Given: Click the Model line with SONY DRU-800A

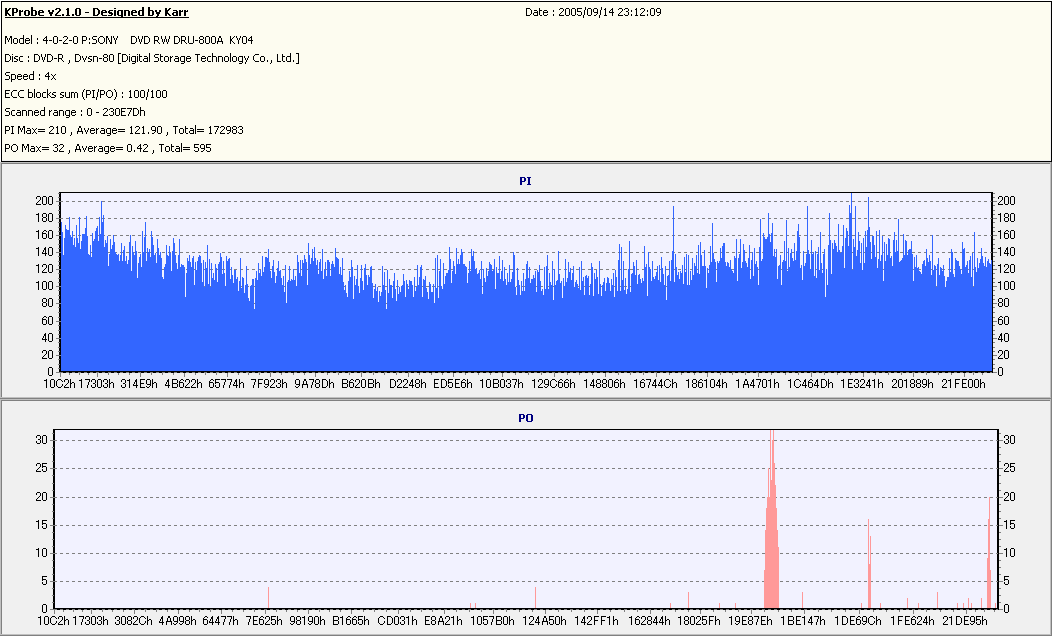Looking at the screenshot, I should pos(129,40).
